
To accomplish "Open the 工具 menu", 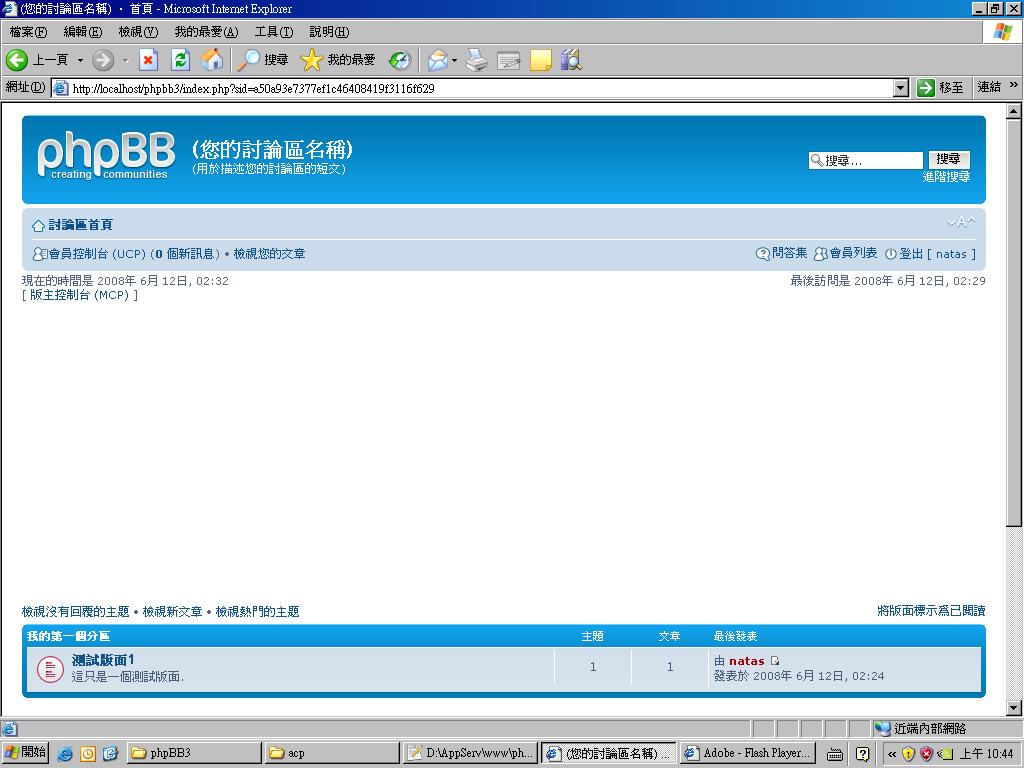I will click(x=273, y=32).
